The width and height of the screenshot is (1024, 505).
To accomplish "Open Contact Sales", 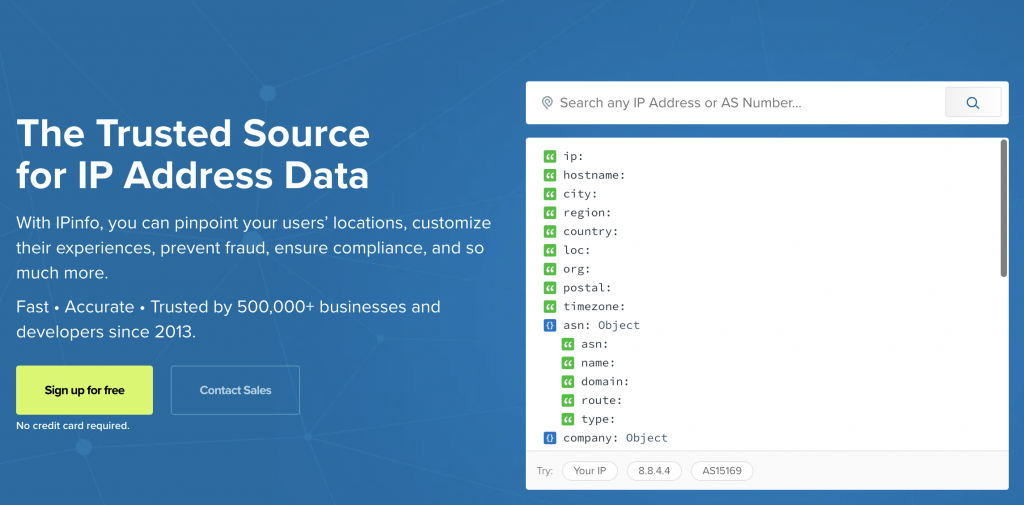I will click(235, 390).
